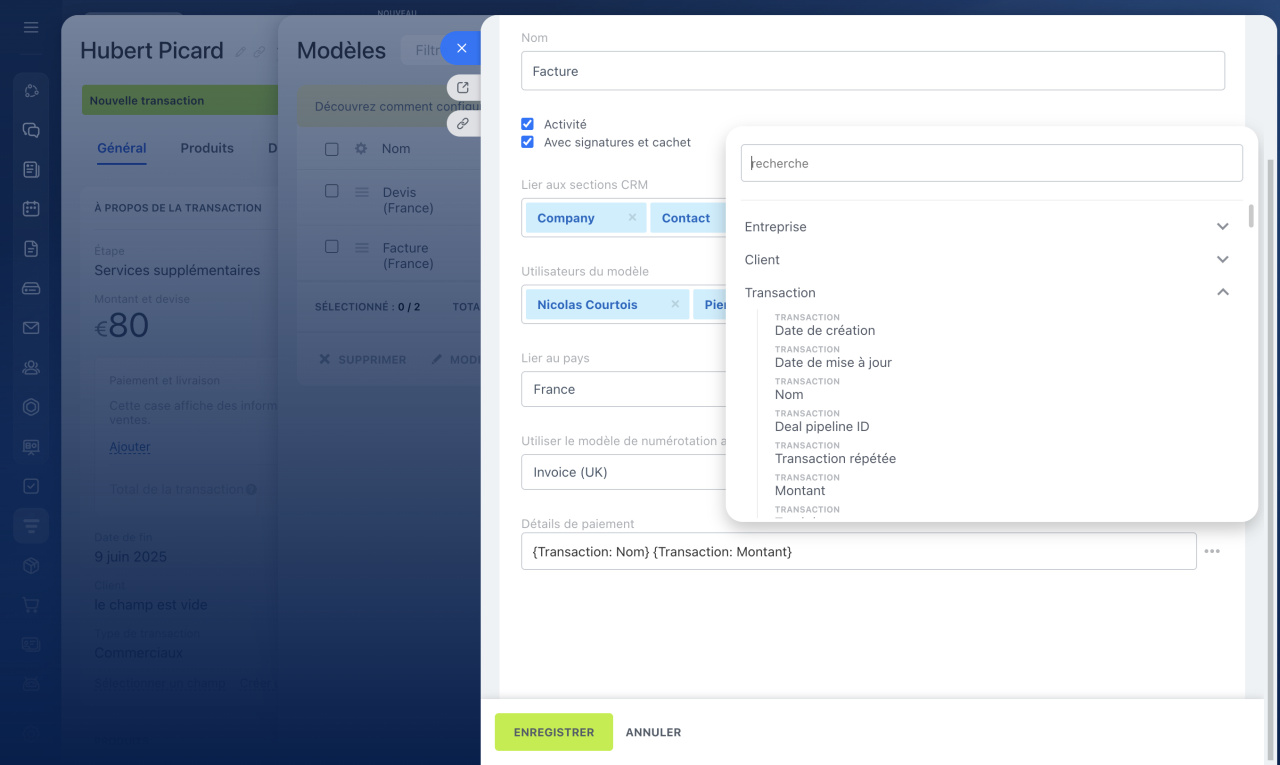Click the hamburger menu icon

click(31, 27)
